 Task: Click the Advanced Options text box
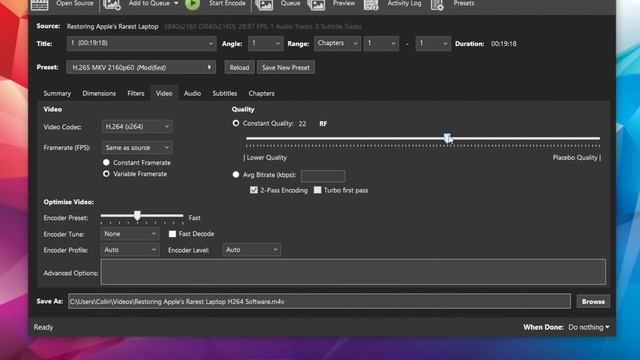pos(353,272)
